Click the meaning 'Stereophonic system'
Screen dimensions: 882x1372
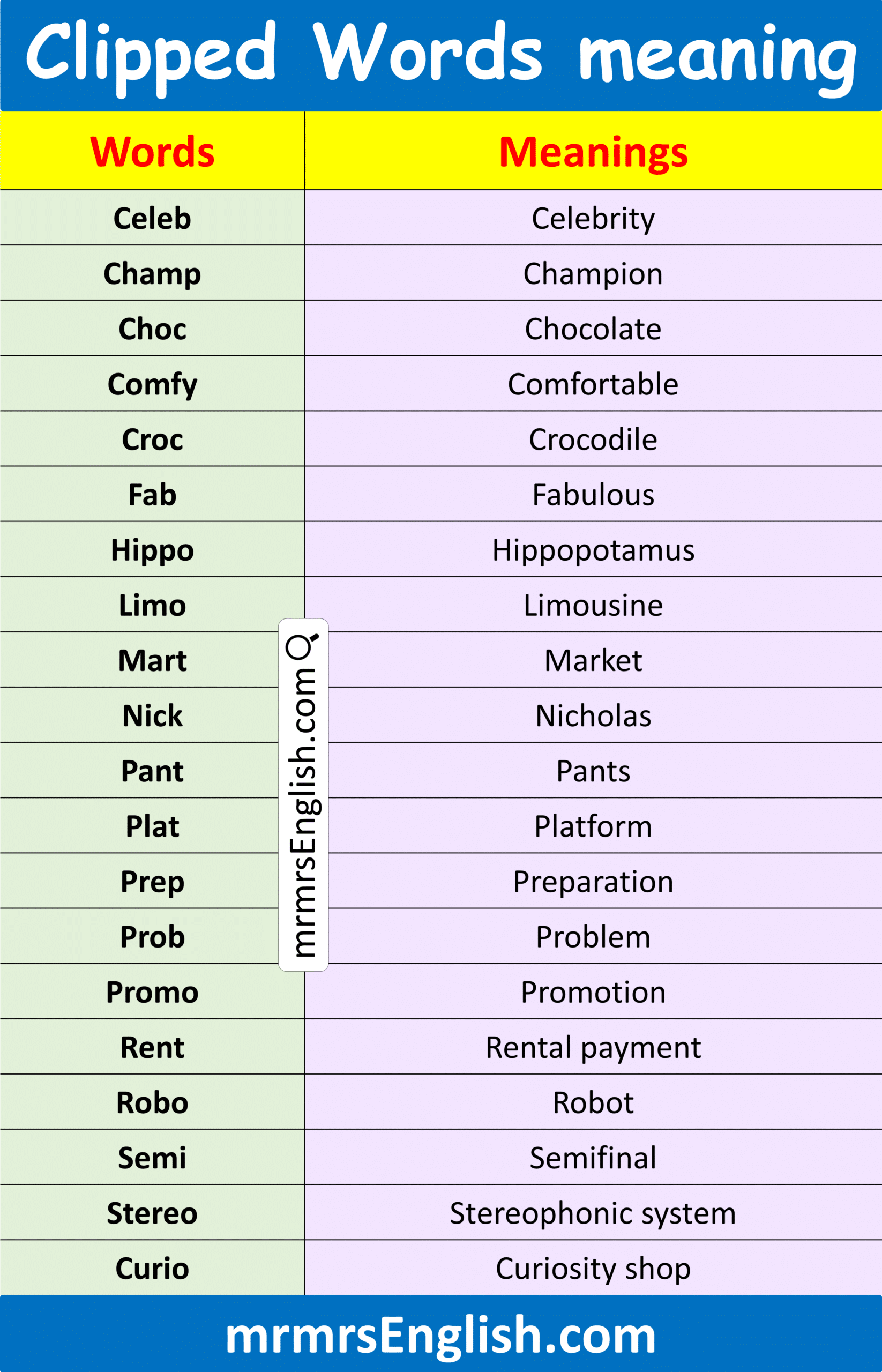593,1213
